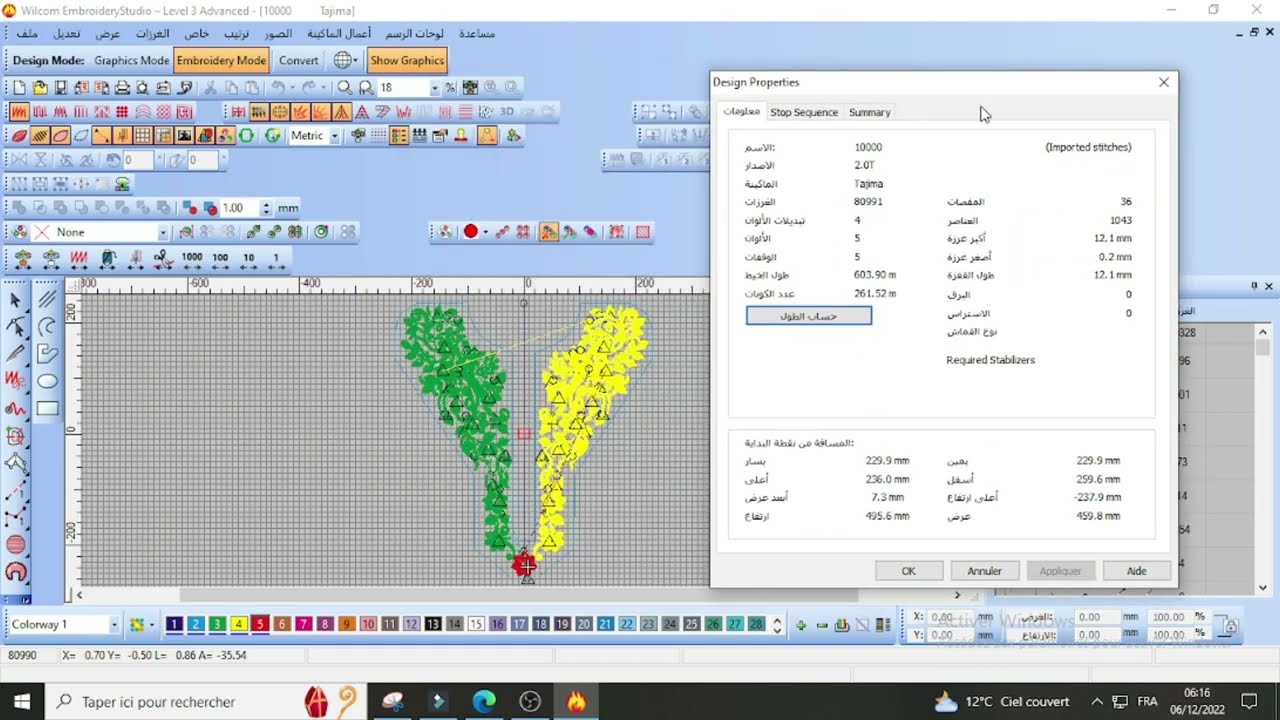Open the globe language options icon
The image size is (1280, 720).
[x=343, y=60]
